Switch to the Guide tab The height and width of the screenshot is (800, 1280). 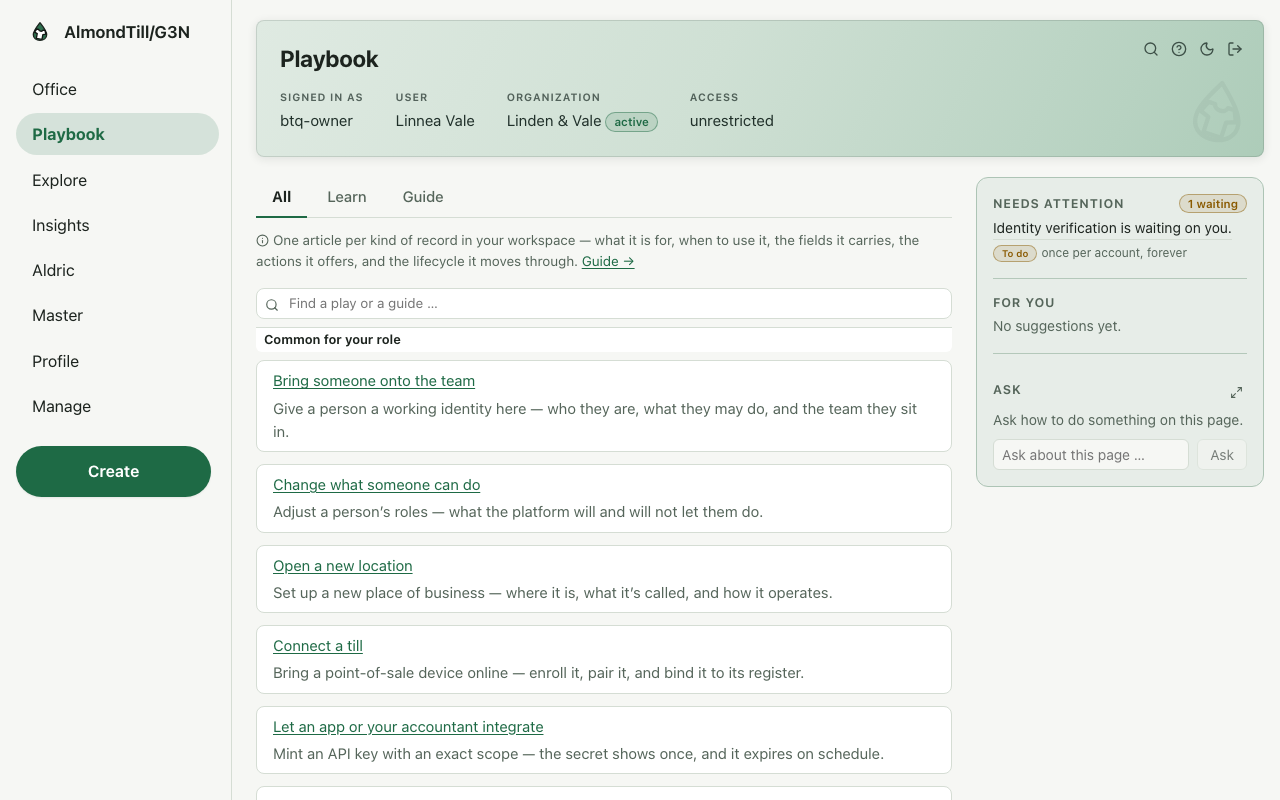coord(423,197)
